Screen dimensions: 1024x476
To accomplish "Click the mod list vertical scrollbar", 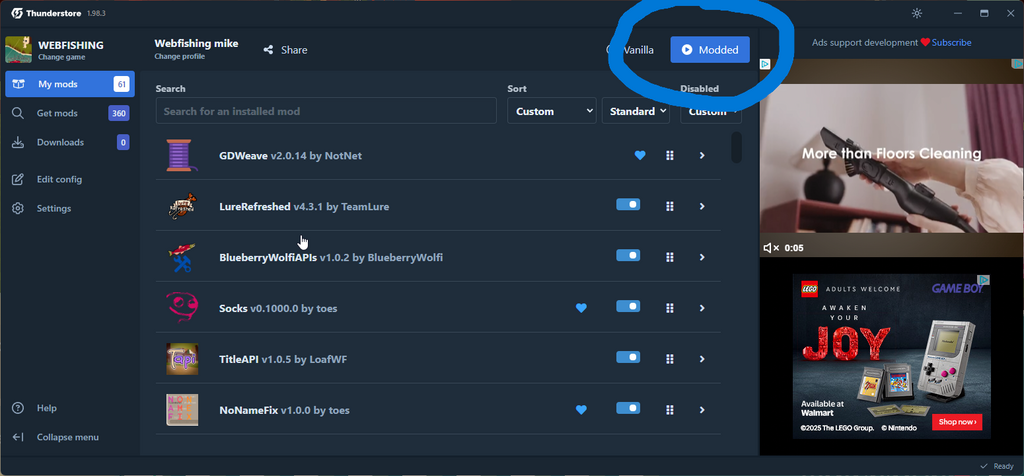I will 737,147.
